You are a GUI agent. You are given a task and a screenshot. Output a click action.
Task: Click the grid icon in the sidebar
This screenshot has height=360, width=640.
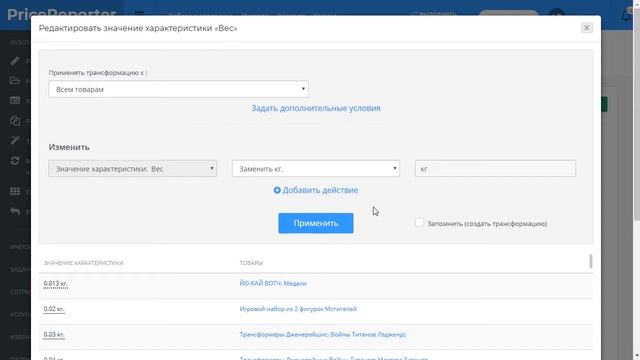pyautogui.click(x=15, y=191)
